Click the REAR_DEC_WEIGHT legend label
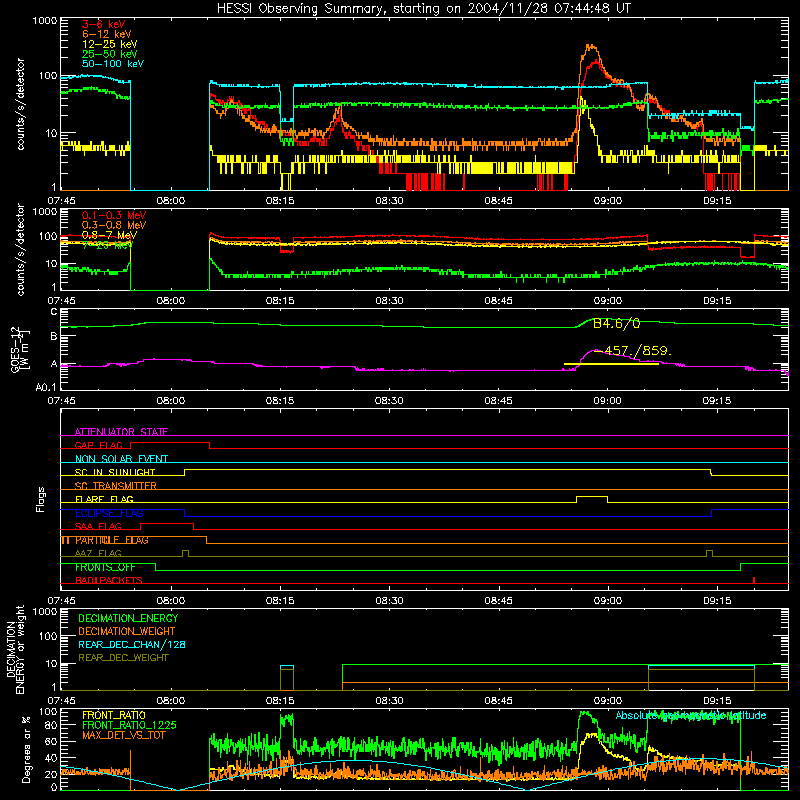 click(x=123, y=658)
